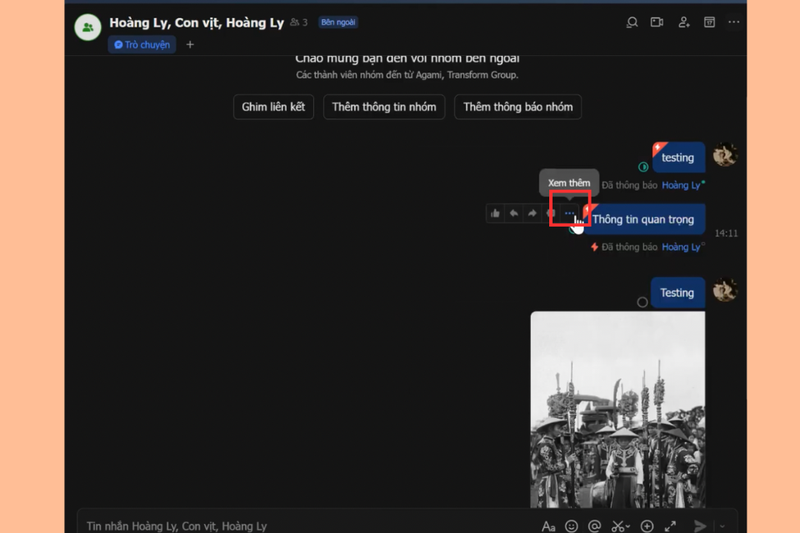Start a video call

tap(657, 22)
